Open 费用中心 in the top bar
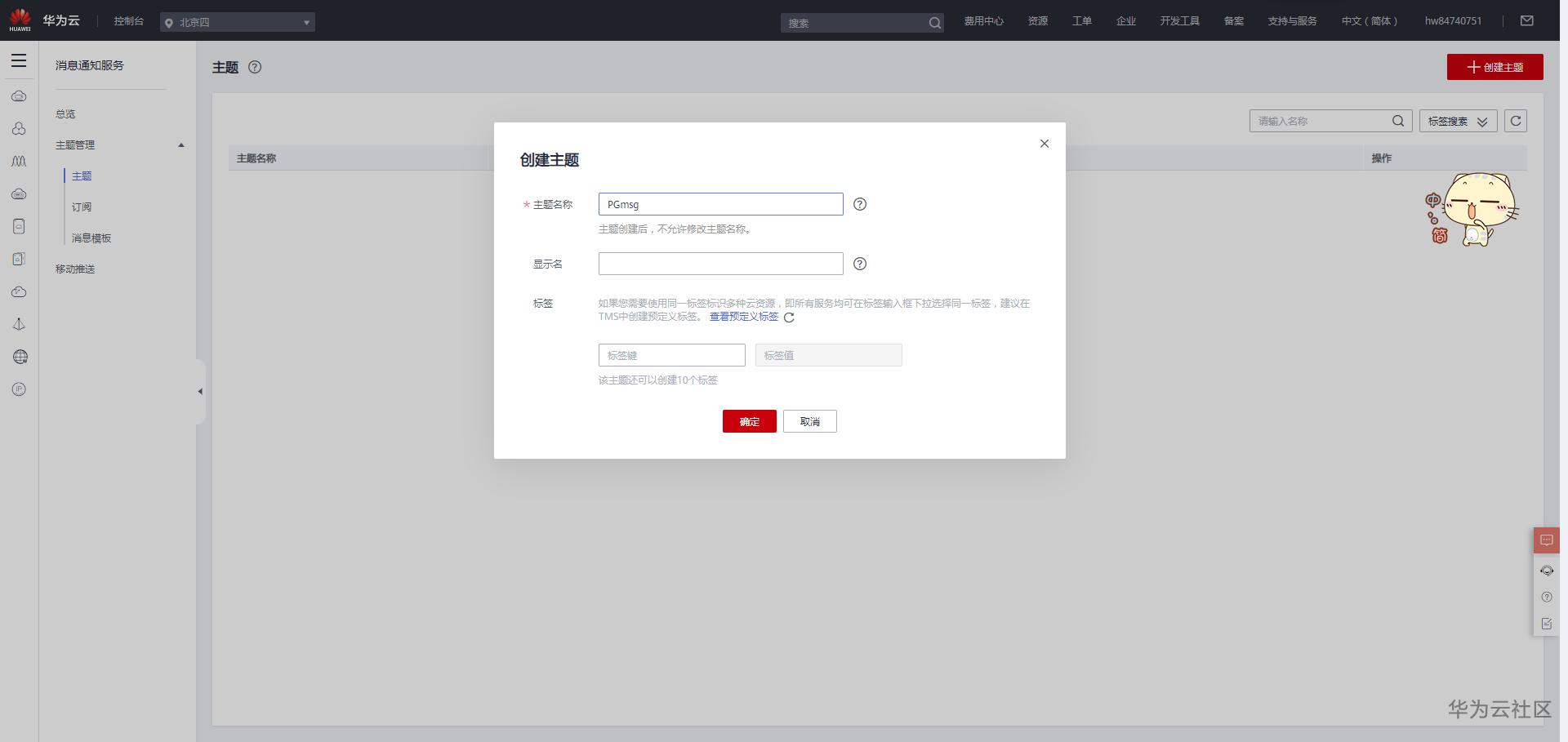Image resolution: width=1568 pixels, height=742 pixels. pos(984,21)
